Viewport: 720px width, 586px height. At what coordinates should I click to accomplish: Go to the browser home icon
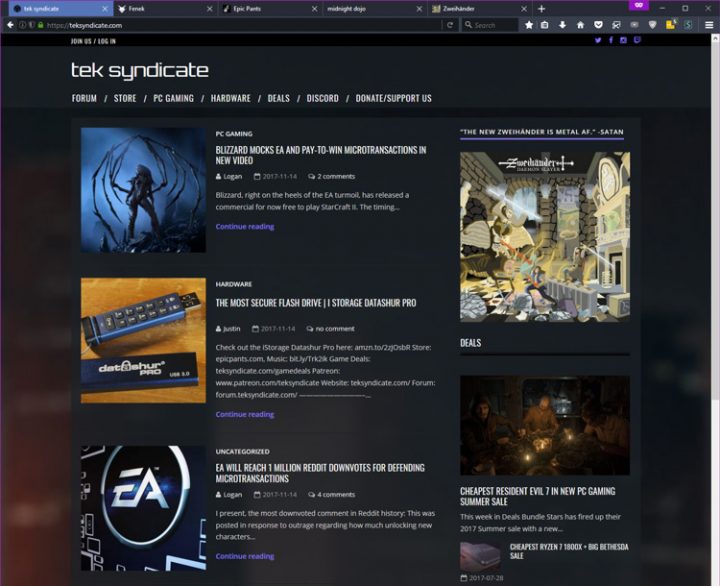pyautogui.click(x=580, y=25)
